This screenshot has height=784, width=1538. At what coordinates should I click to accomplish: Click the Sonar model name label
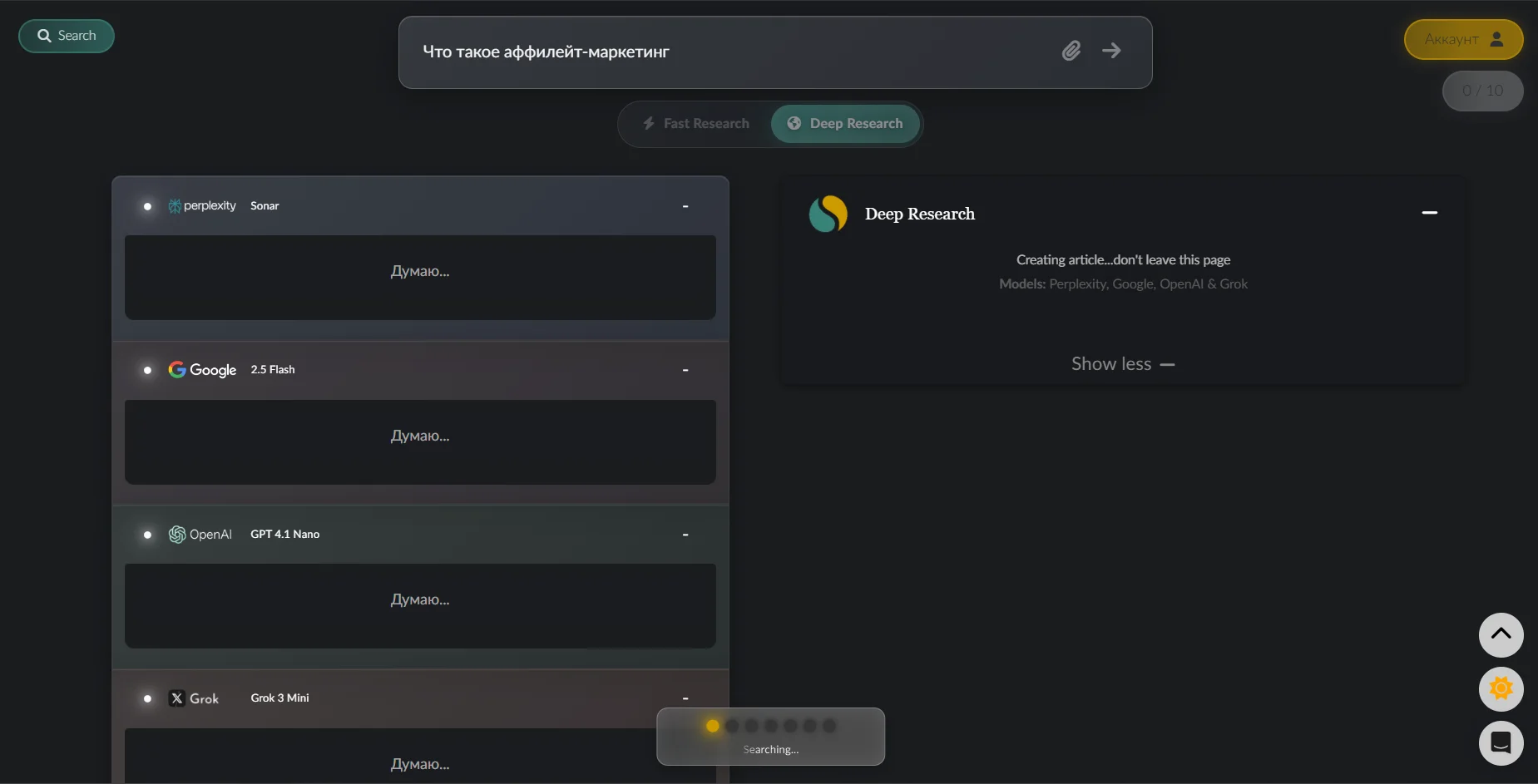pyautogui.click(x=265, y=206)
